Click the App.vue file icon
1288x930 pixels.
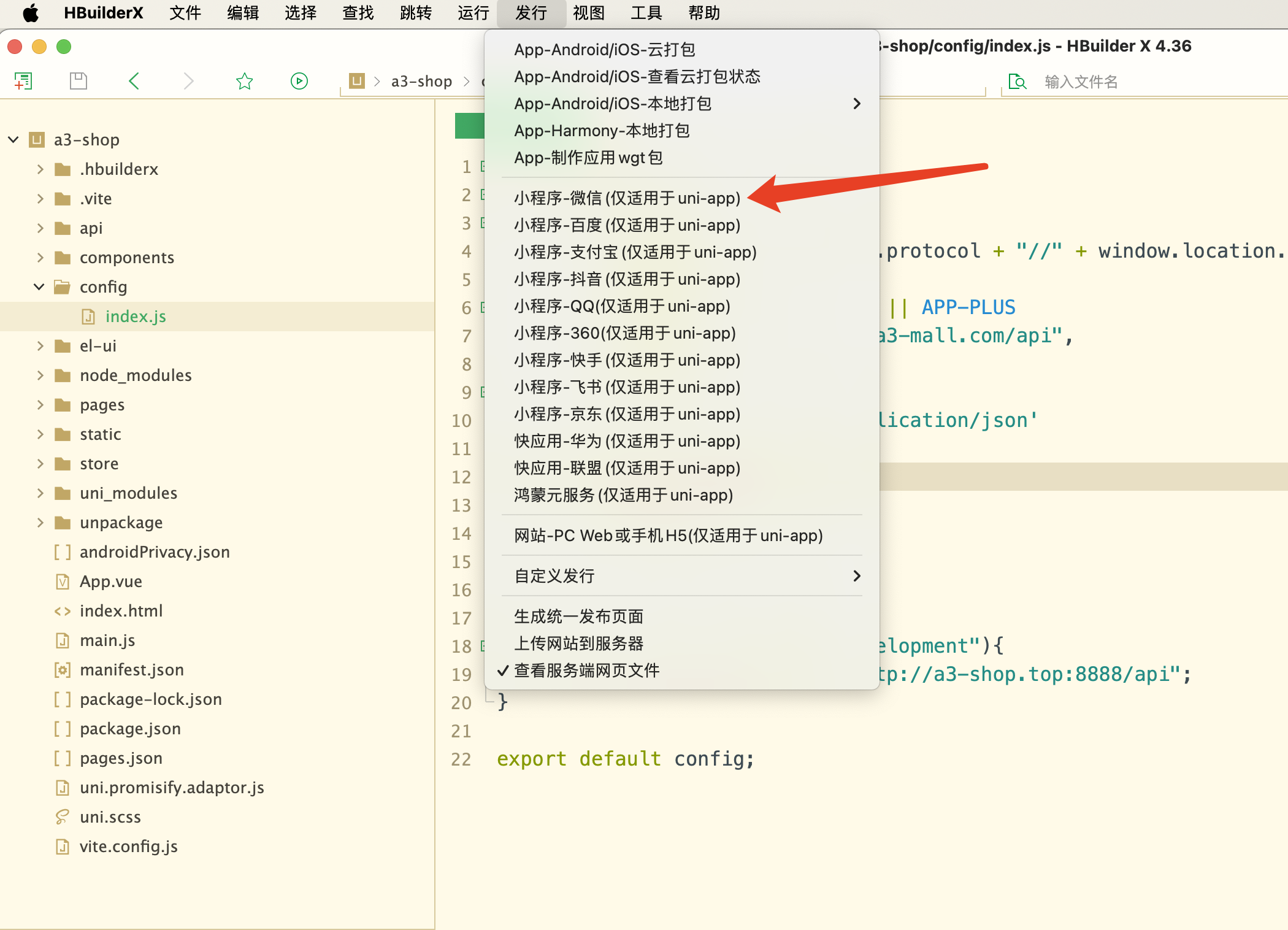(x=63, y=582)
